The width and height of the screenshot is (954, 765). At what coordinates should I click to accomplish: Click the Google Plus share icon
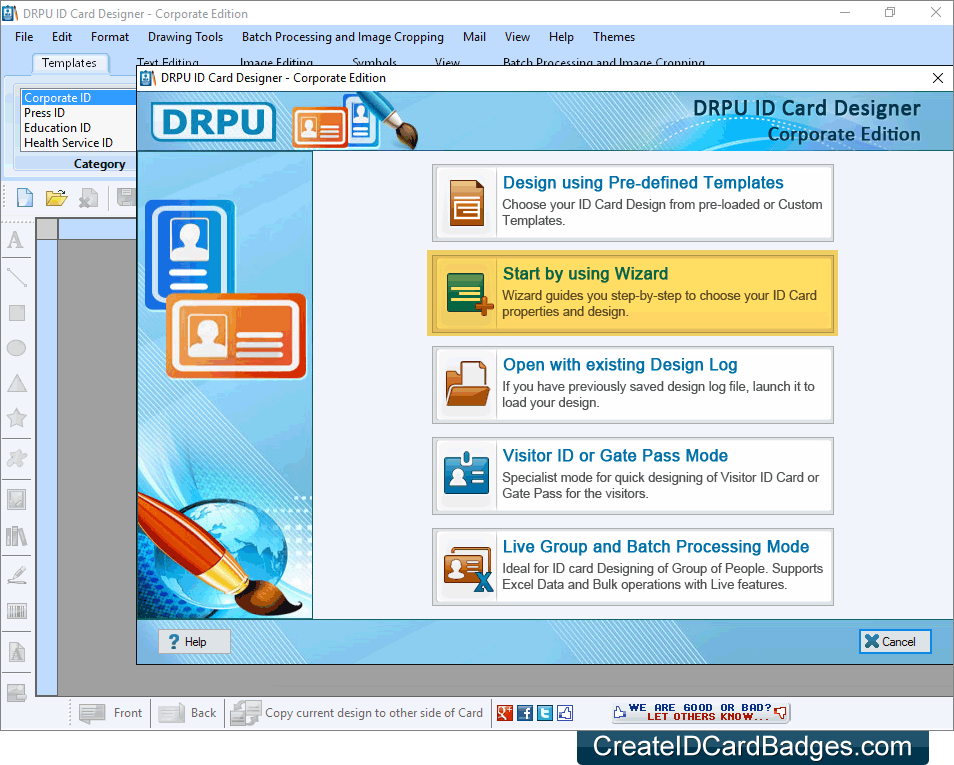pos(505,713)
